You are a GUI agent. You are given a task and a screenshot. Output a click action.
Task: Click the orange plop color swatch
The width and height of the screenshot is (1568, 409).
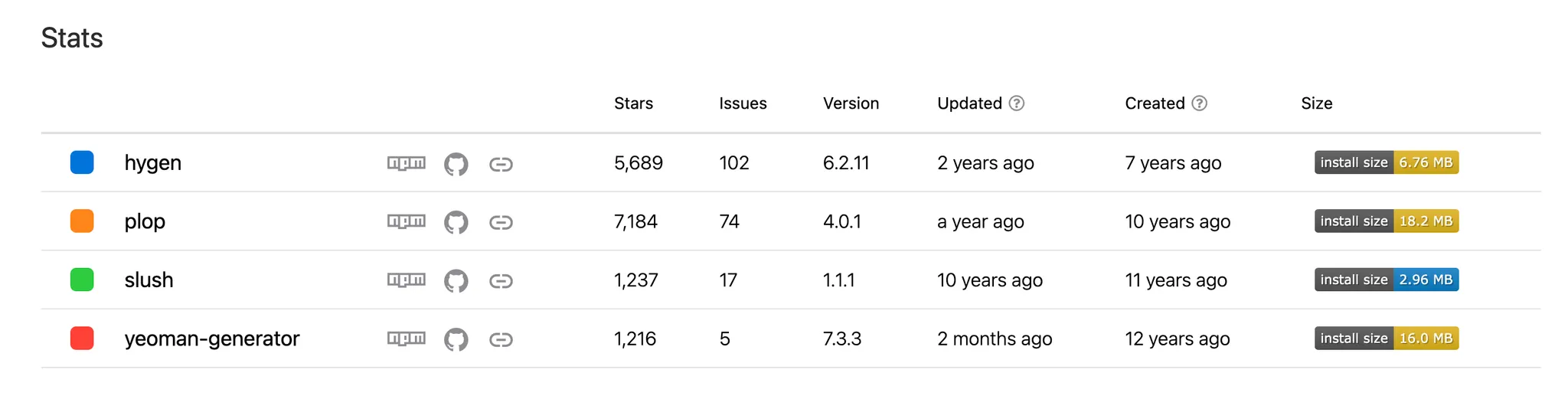click(82, 221)
